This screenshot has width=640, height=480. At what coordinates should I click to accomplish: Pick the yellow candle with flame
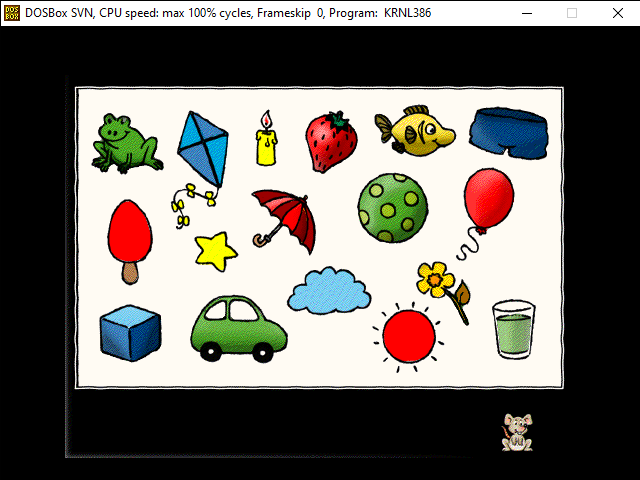(267, 138)
